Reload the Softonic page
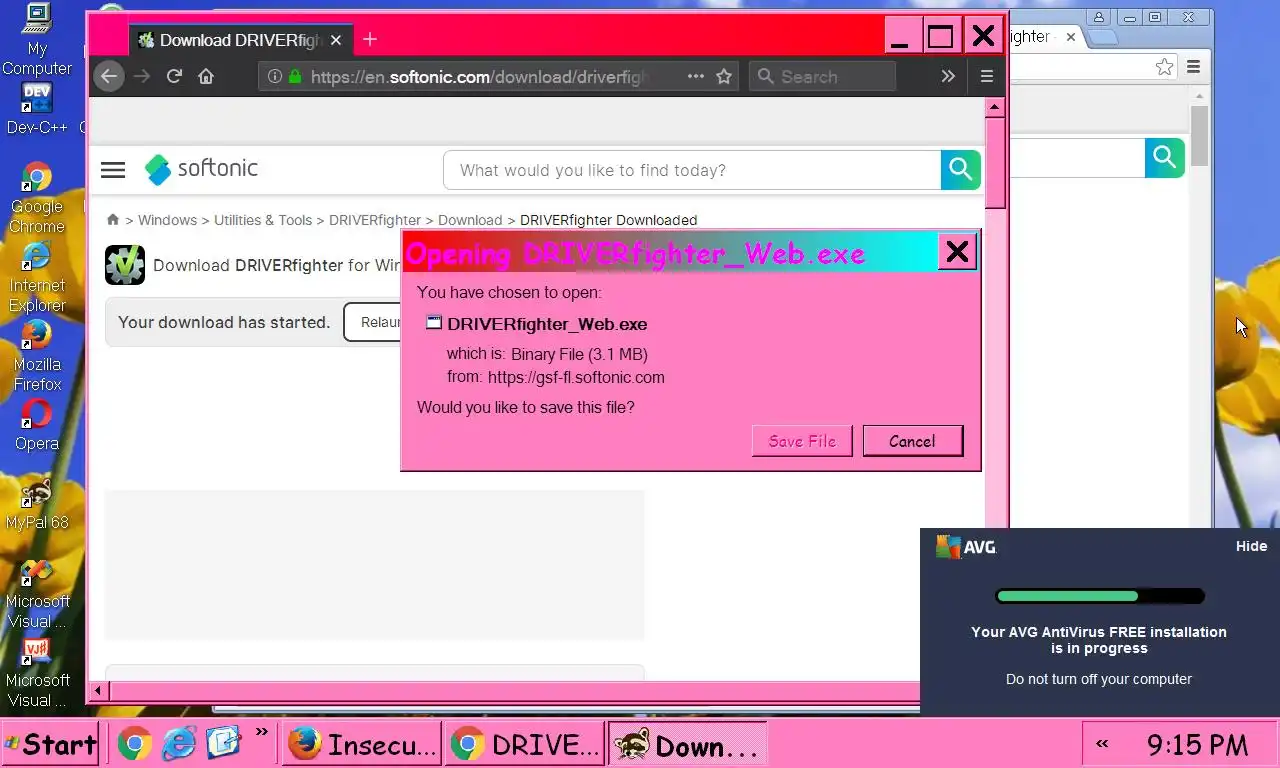 point(174,76)
